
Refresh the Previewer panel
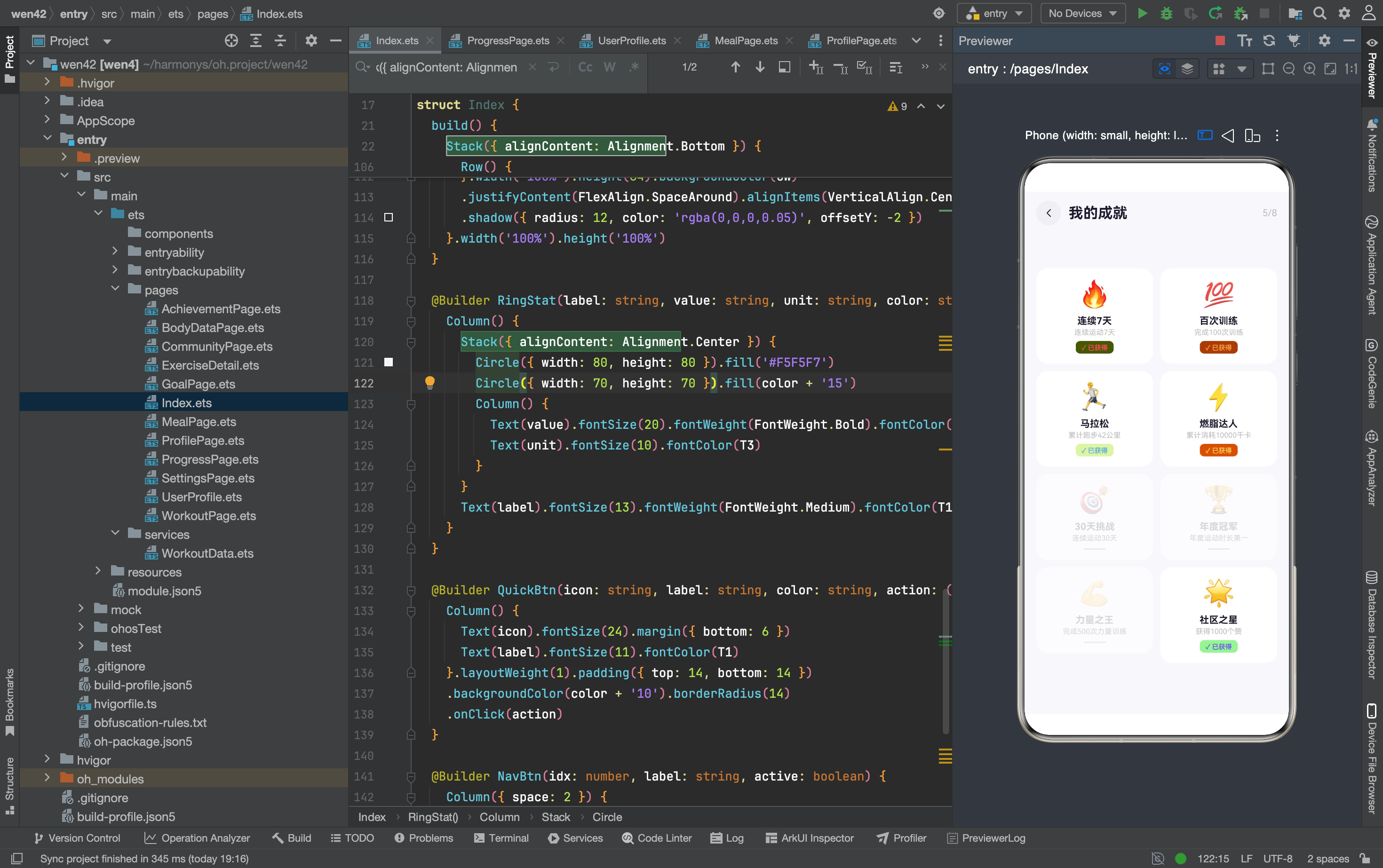point(1269,41)
